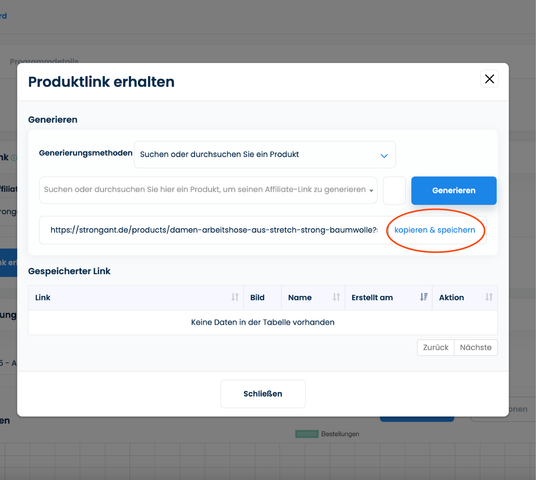Image resolution: width=536 pixels, height=480 pixels.
Task: Sort table by Name column arrows
Action: [x=336, y=297]
